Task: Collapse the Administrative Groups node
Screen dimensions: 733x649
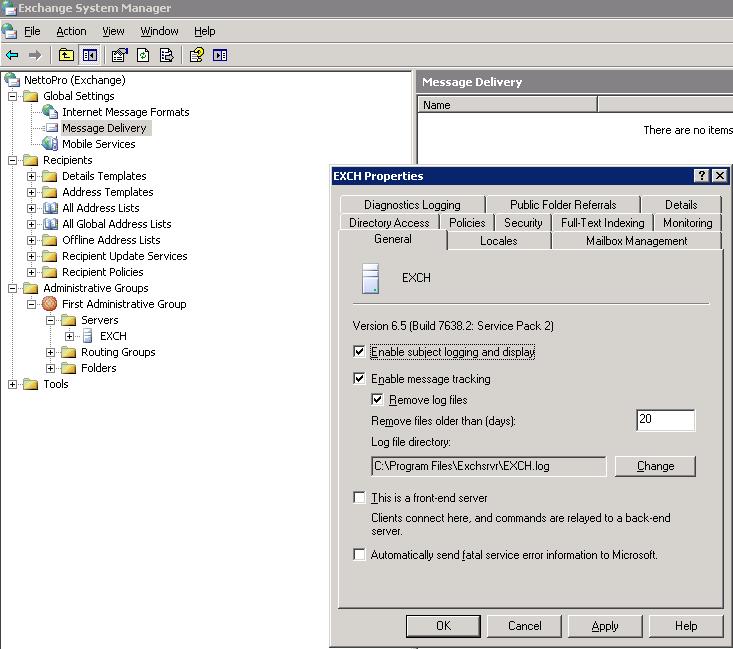Action: (13, 288)
